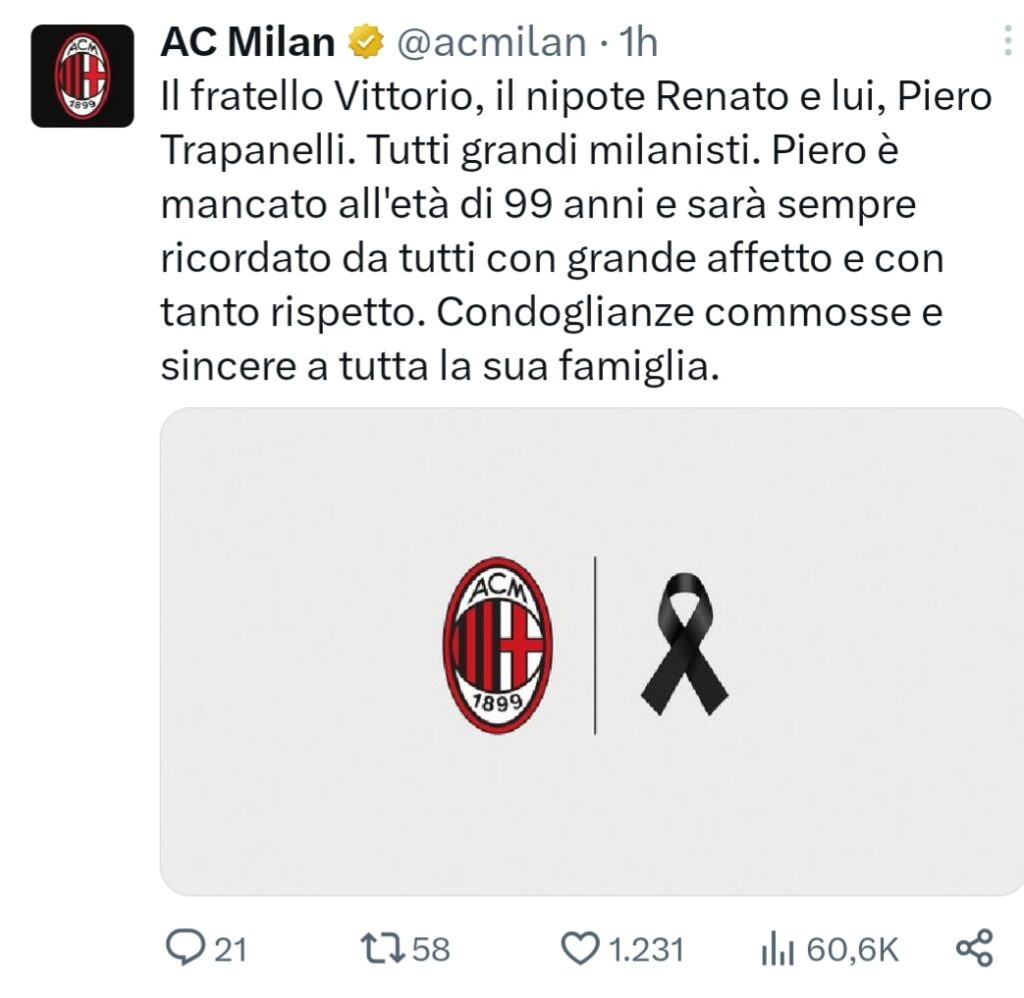Click the gold verified badge next to AC Milan
The height and width of the screenshot is (998, 1024).
tap(365, 41)
